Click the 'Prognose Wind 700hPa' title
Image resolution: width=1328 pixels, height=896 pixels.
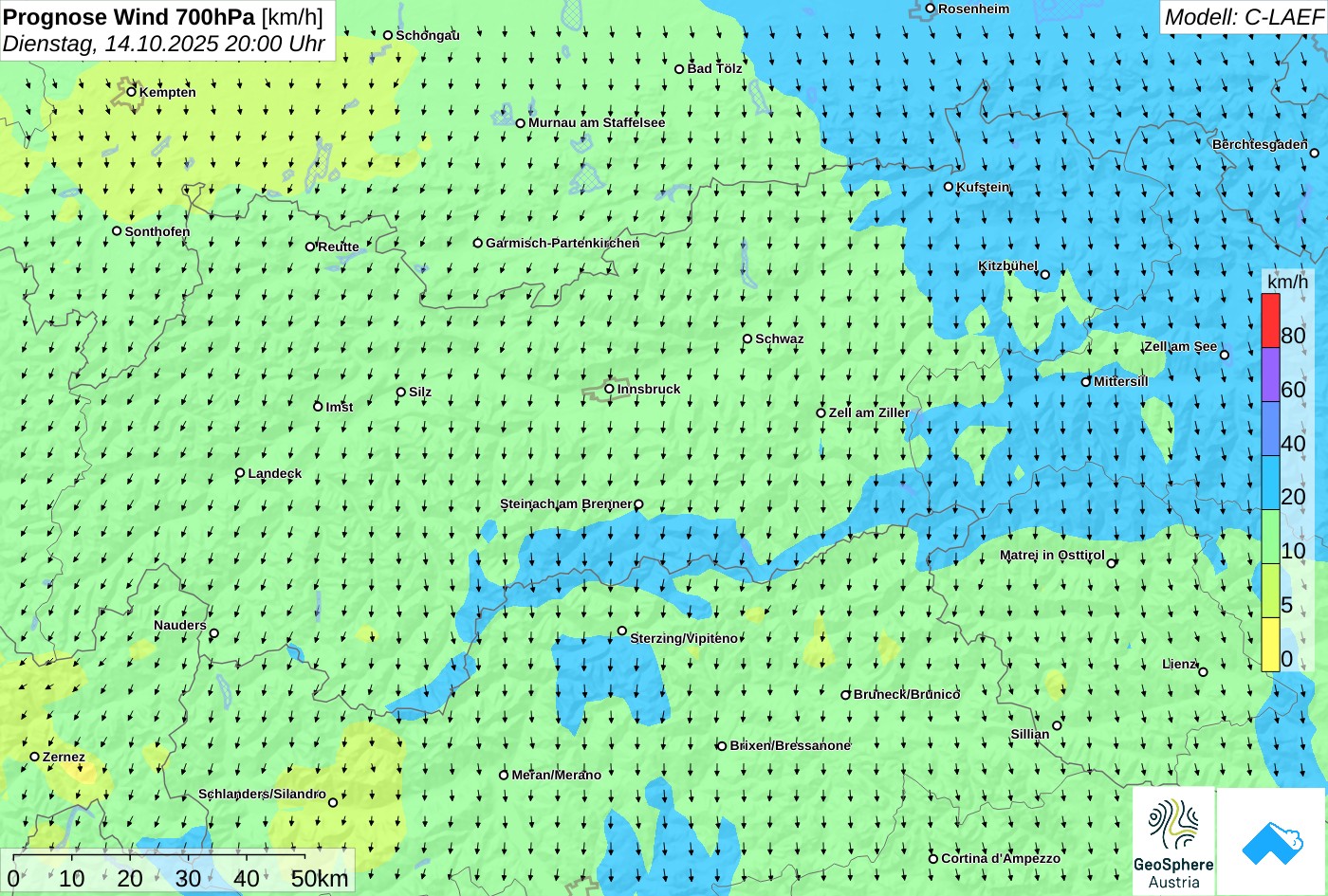click(129, 16)
